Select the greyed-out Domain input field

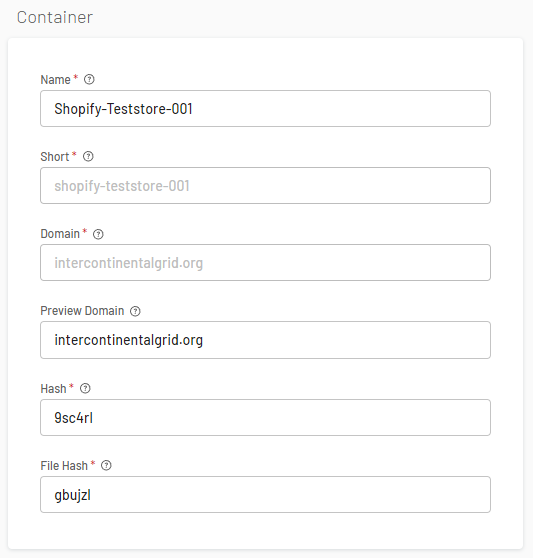[265, 263]
